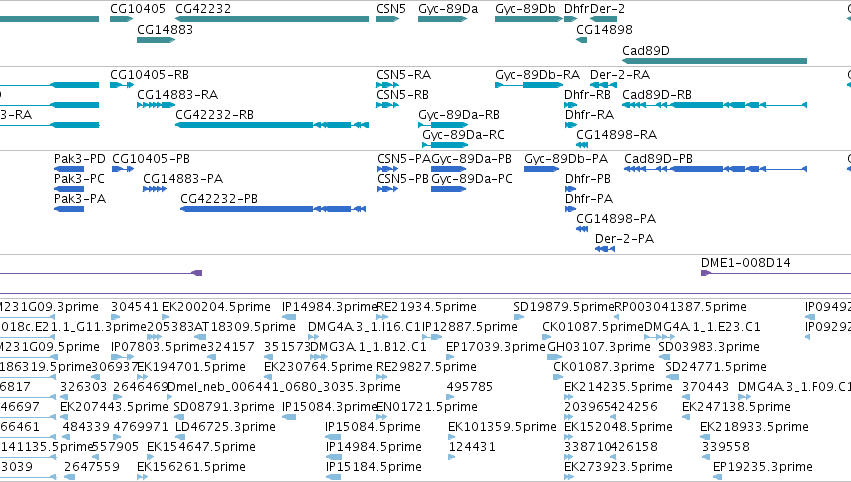Select the Der-2-PA protein label
The height and width of the screenshot is (482, 851).
pos(624,239)
